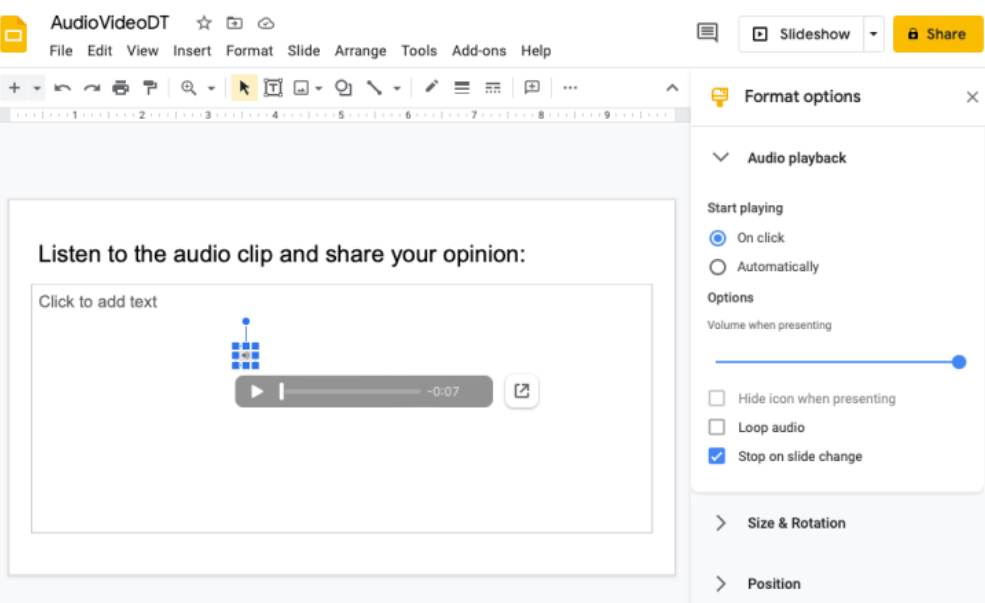
Task: Open the Edit menu
Action: (99, 51)
